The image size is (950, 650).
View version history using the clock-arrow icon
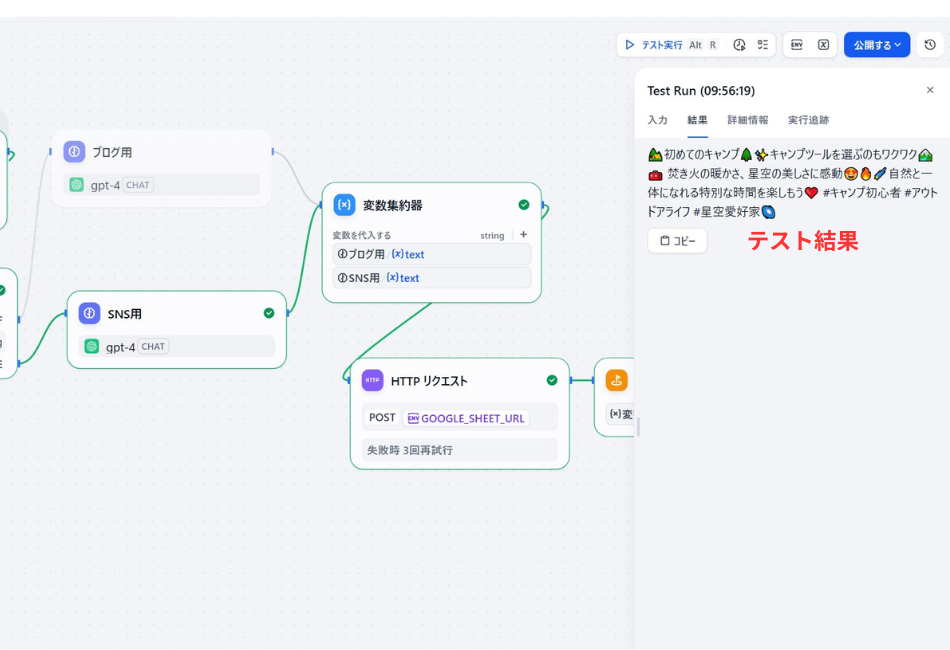[x=930, y=44]
